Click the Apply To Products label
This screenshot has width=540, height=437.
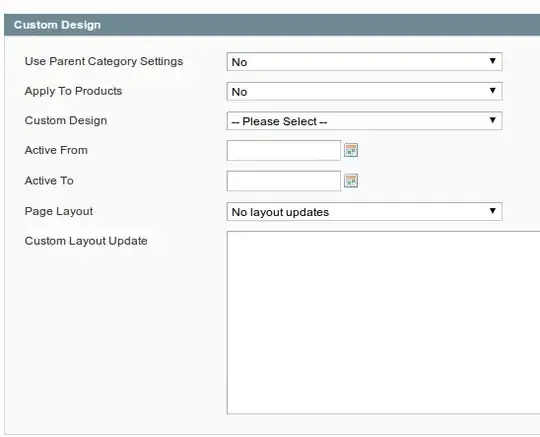click(x=73, y=91)
